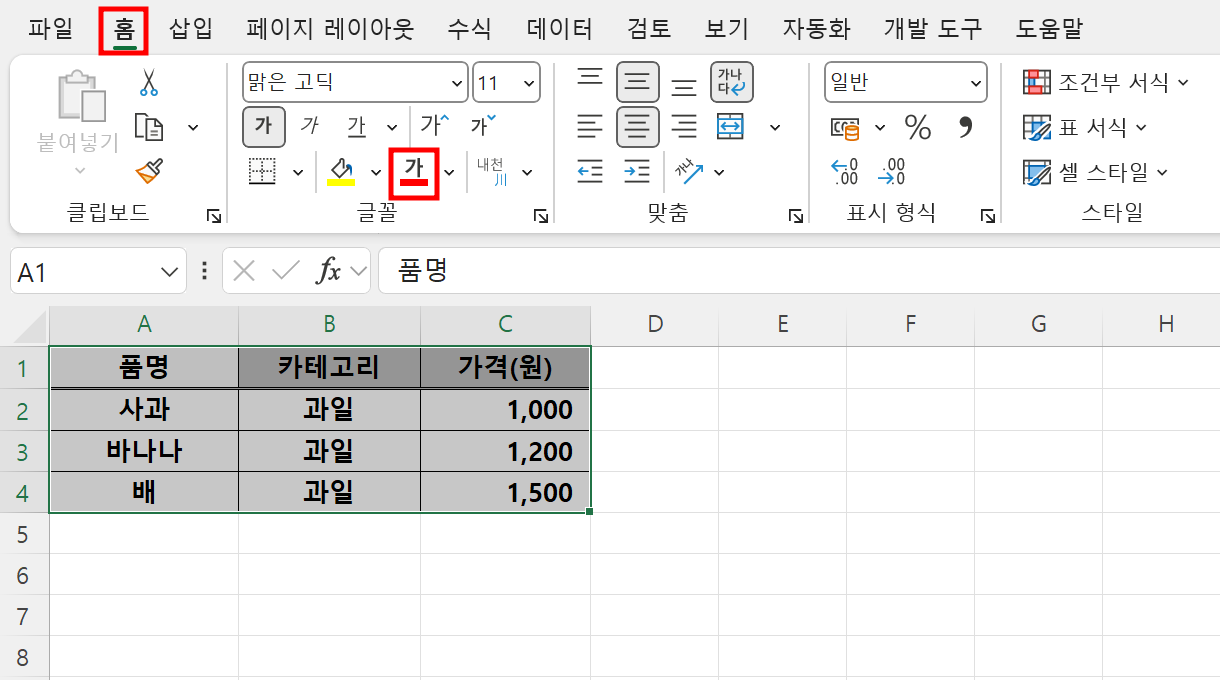Viewport: 1220px width, 680px height.
Task: Expand the merge cells dropdown arrow
Action: coord(775,128)
